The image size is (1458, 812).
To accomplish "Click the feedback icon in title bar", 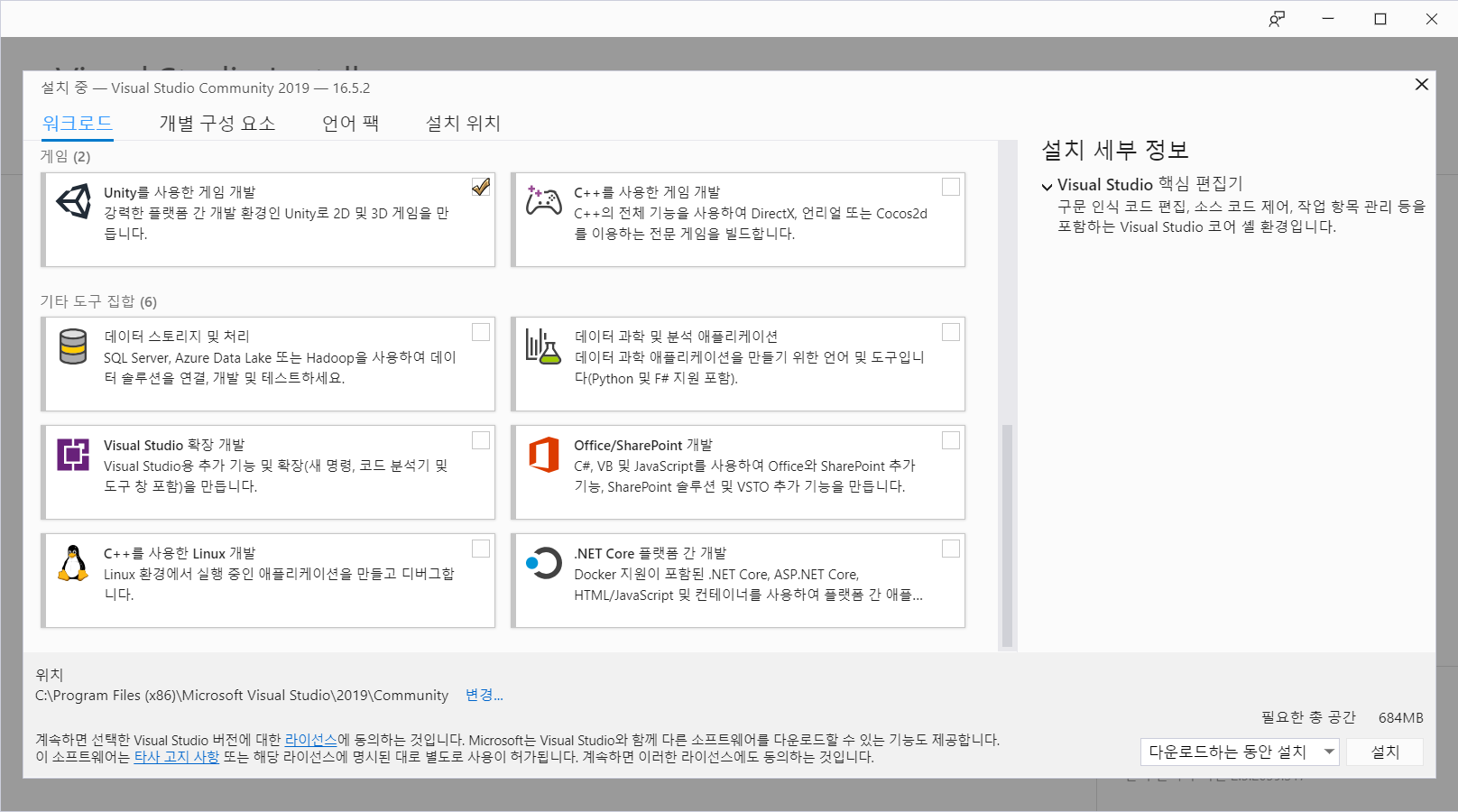I will pyautogui.click(x=1277, y=19).
